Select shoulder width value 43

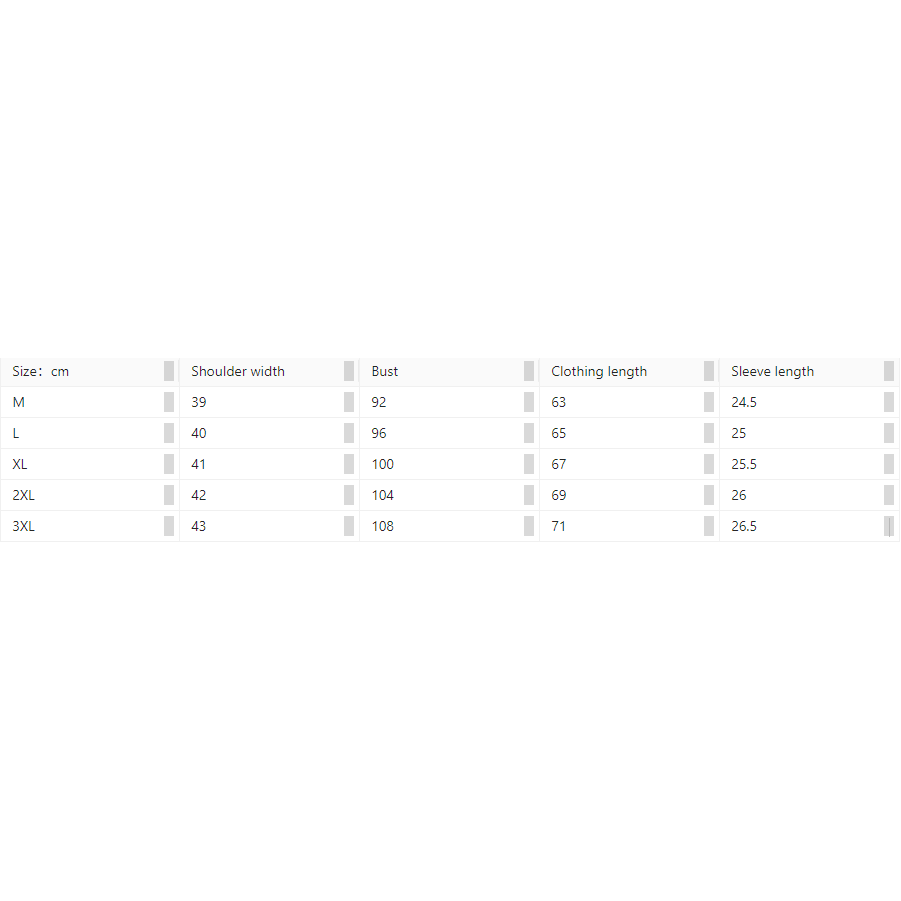tap(199, 526)
